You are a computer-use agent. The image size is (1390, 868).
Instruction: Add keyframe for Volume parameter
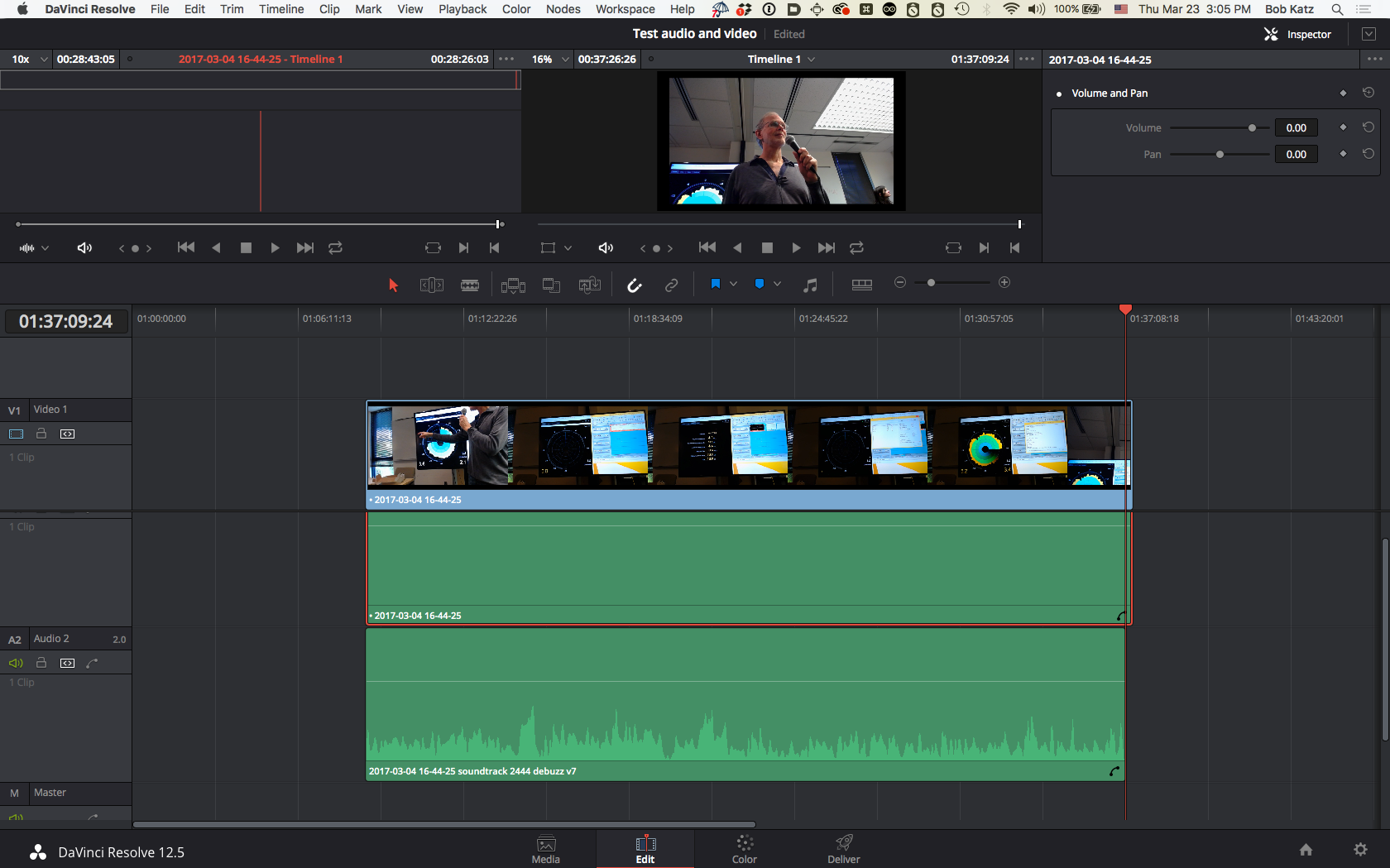[x=1343, y=127]
